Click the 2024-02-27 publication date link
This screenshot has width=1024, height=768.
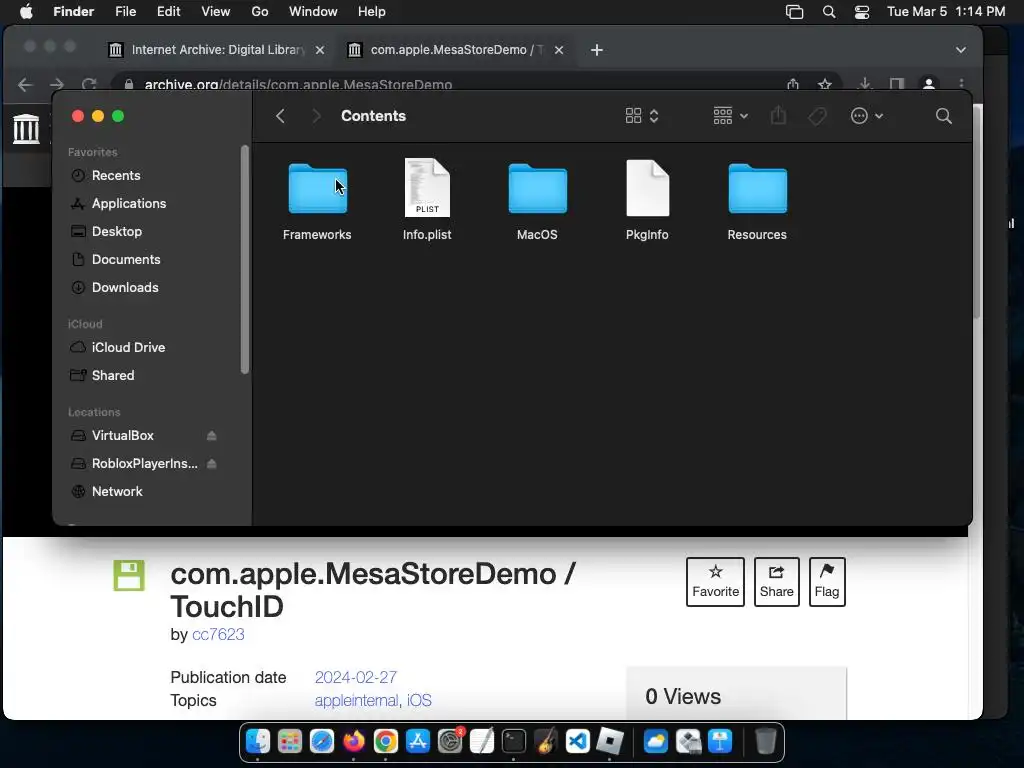(356, 677)
